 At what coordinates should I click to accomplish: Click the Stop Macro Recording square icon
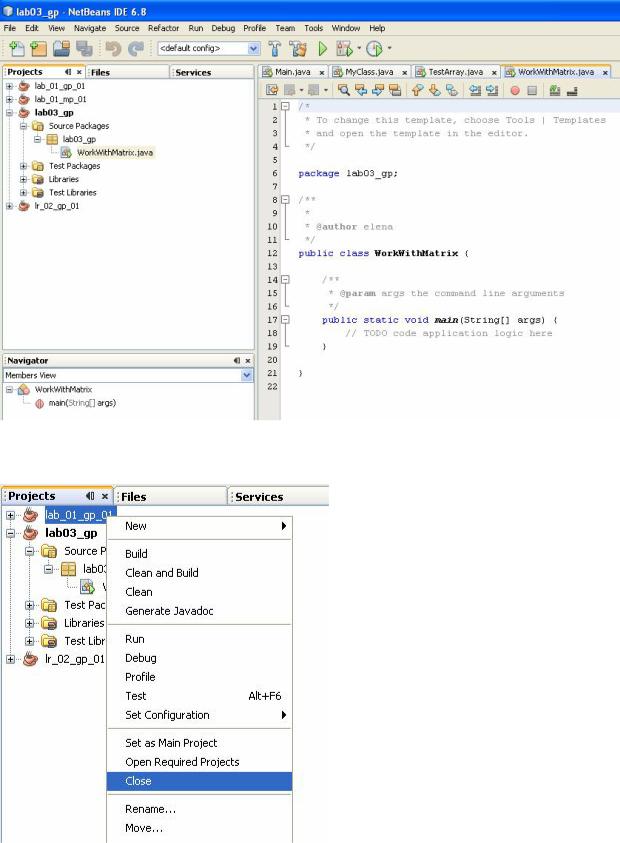coord(532,90)
